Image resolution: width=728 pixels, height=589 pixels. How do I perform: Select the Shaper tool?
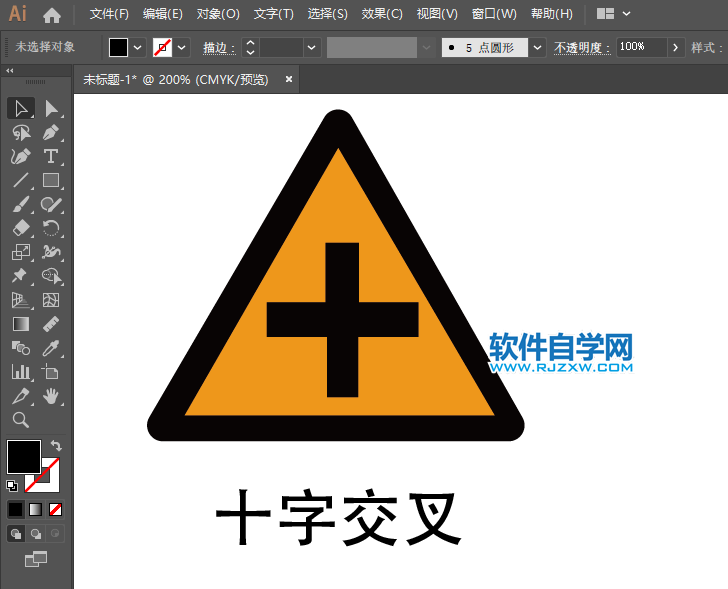pos(51,204)
